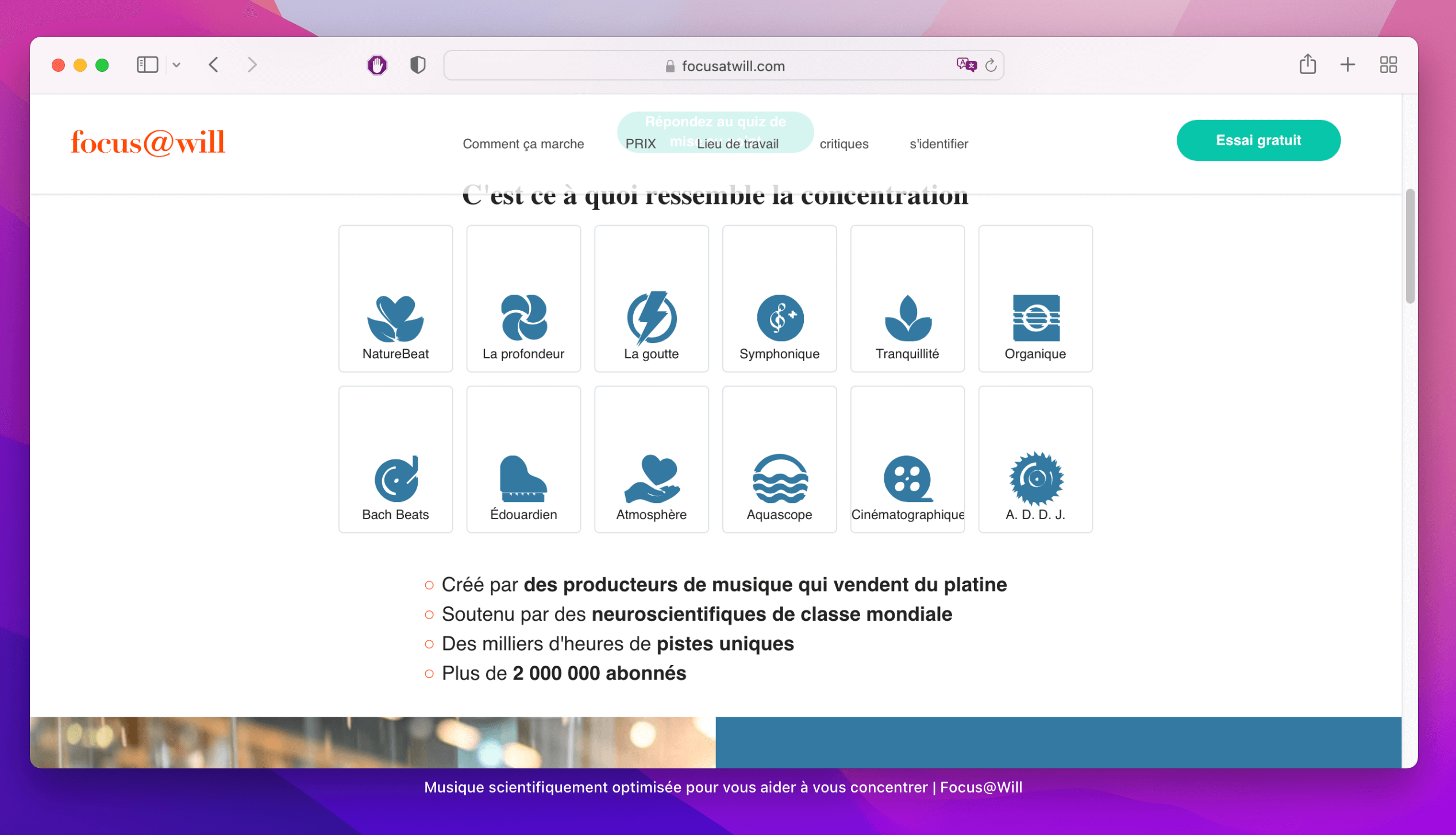Select the Cinématographique music channel icon
The image size is (1456, 835).
coord(907,476)
